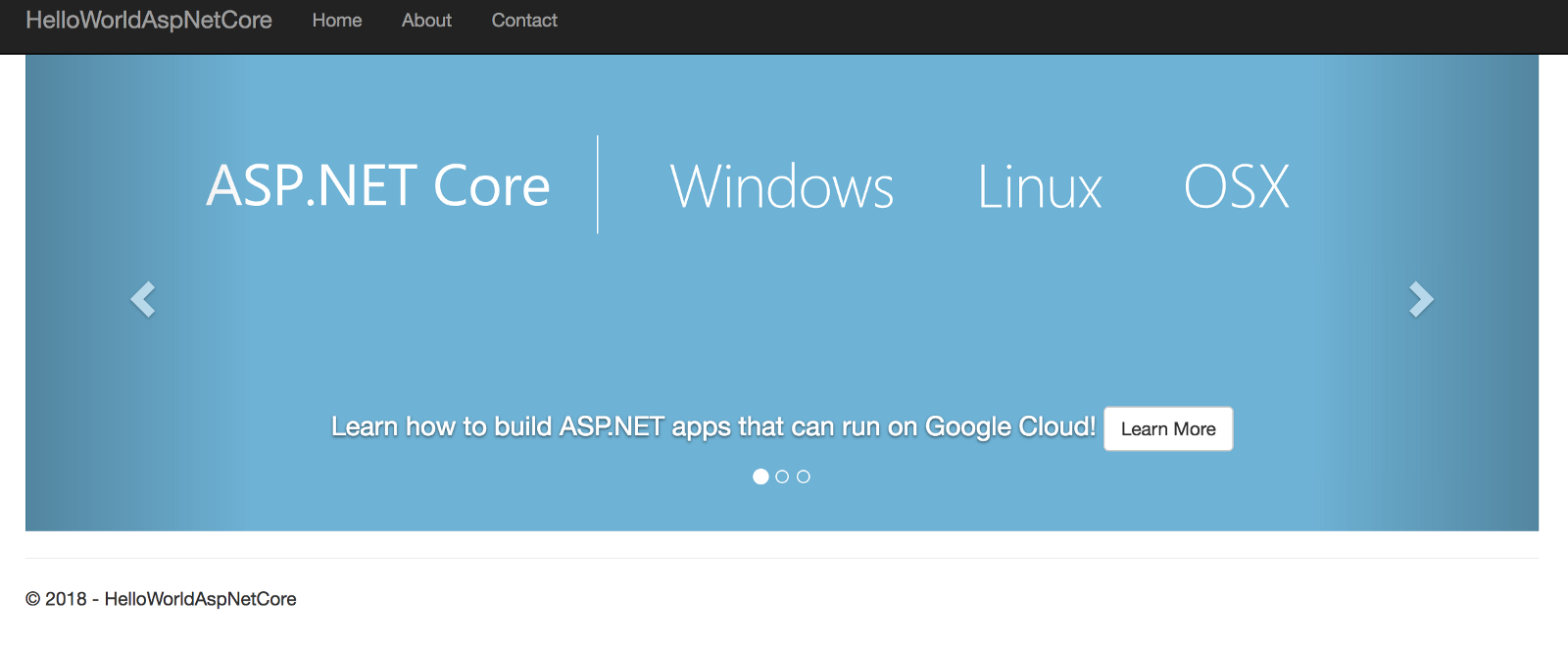Click the Learn More button
The height and width of the screenshot is (649, 1568).
1168,428
